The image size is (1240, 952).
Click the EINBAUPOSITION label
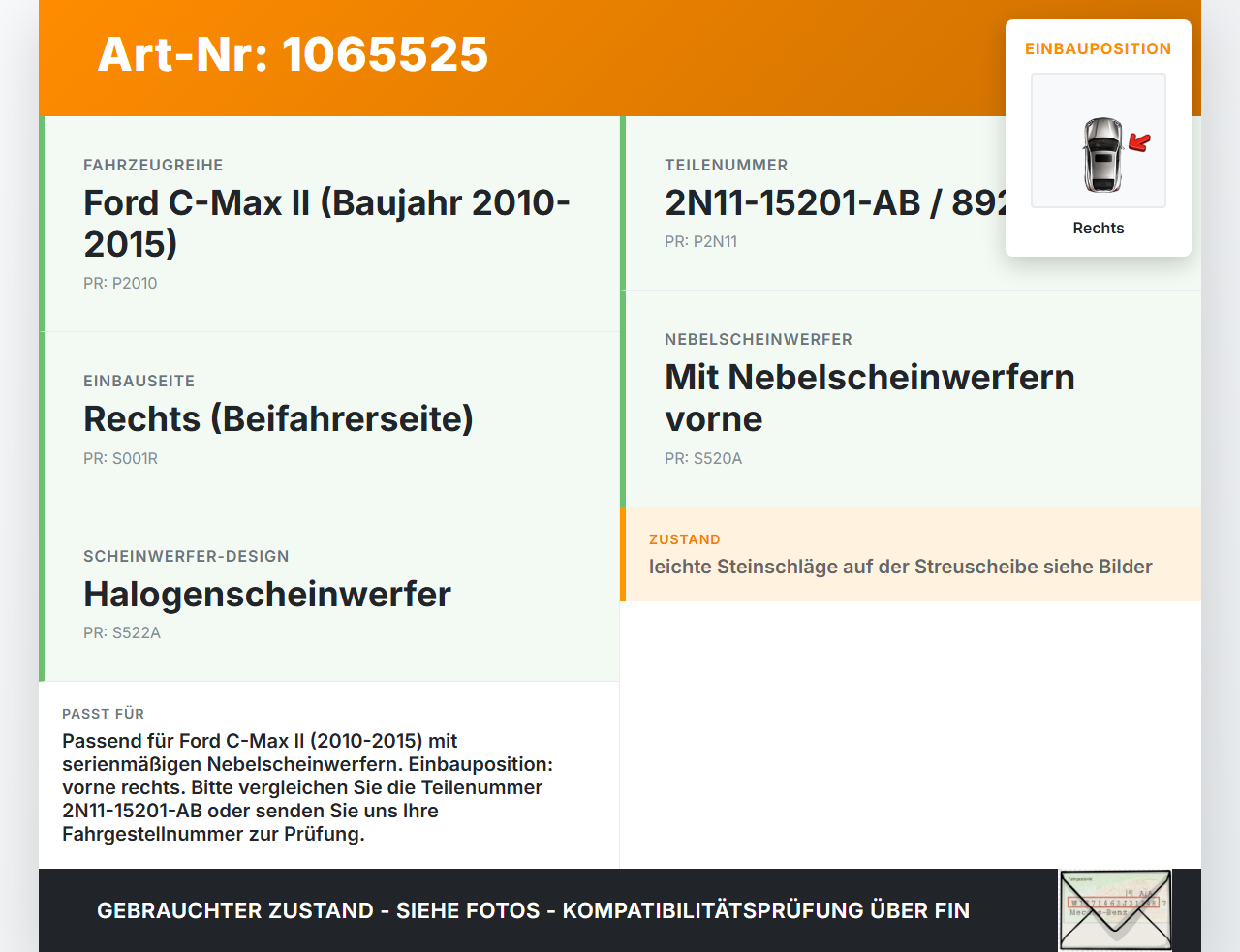[x=1099, y=48]
